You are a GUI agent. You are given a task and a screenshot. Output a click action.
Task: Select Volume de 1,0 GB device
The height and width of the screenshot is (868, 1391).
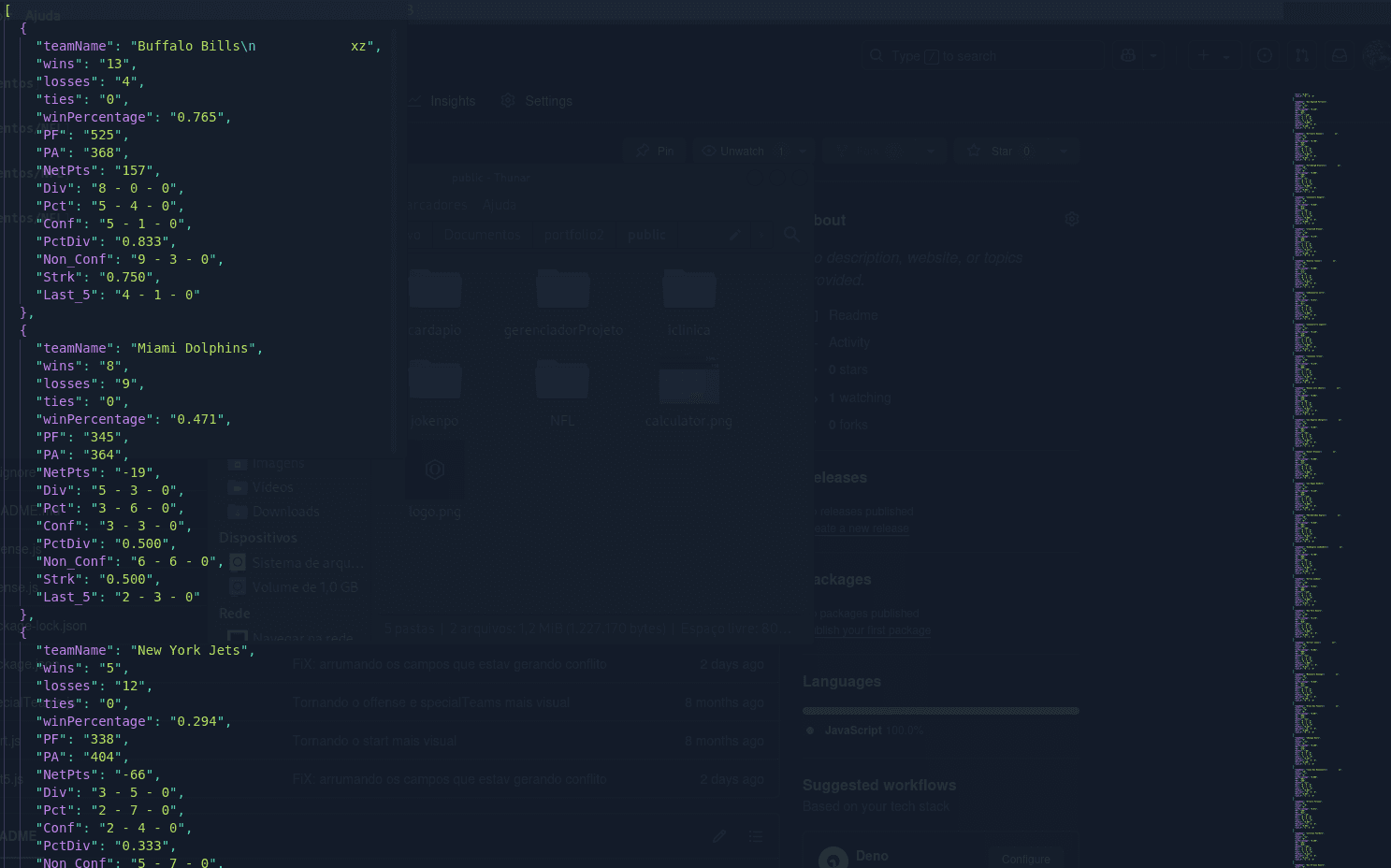(294, 587)
